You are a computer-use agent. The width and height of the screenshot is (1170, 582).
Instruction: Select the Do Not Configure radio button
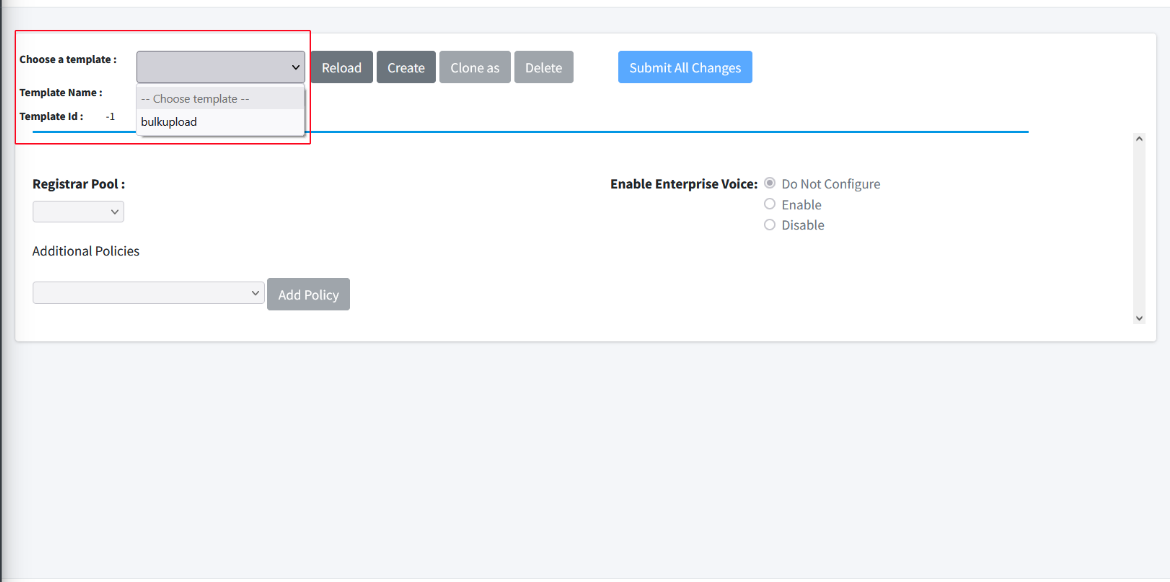(769, 183)
